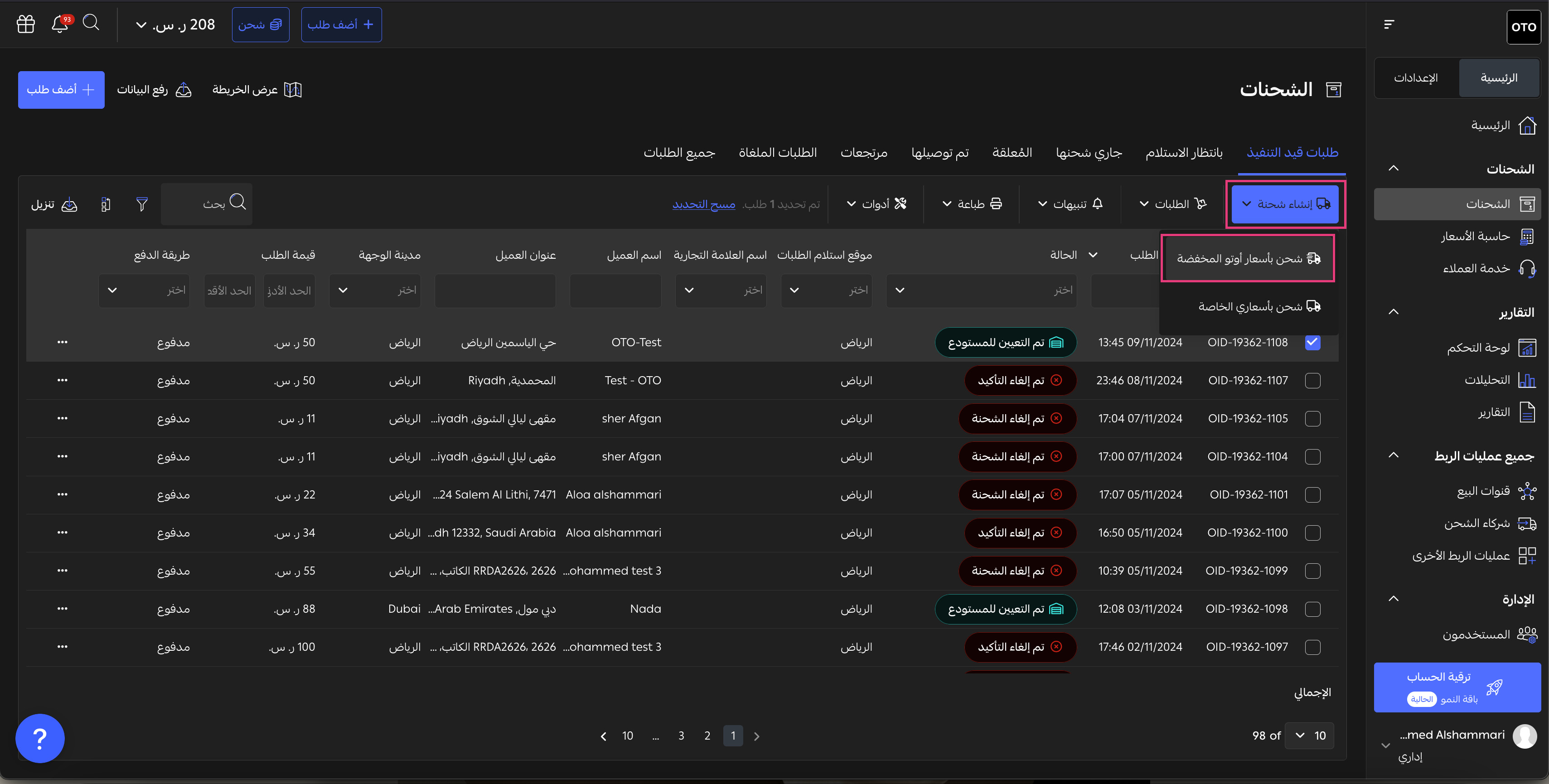This screenshot has width=1549, height=784.
Task: Switch to the جاري شحنها tab
Action: [x=1089, y=153]
